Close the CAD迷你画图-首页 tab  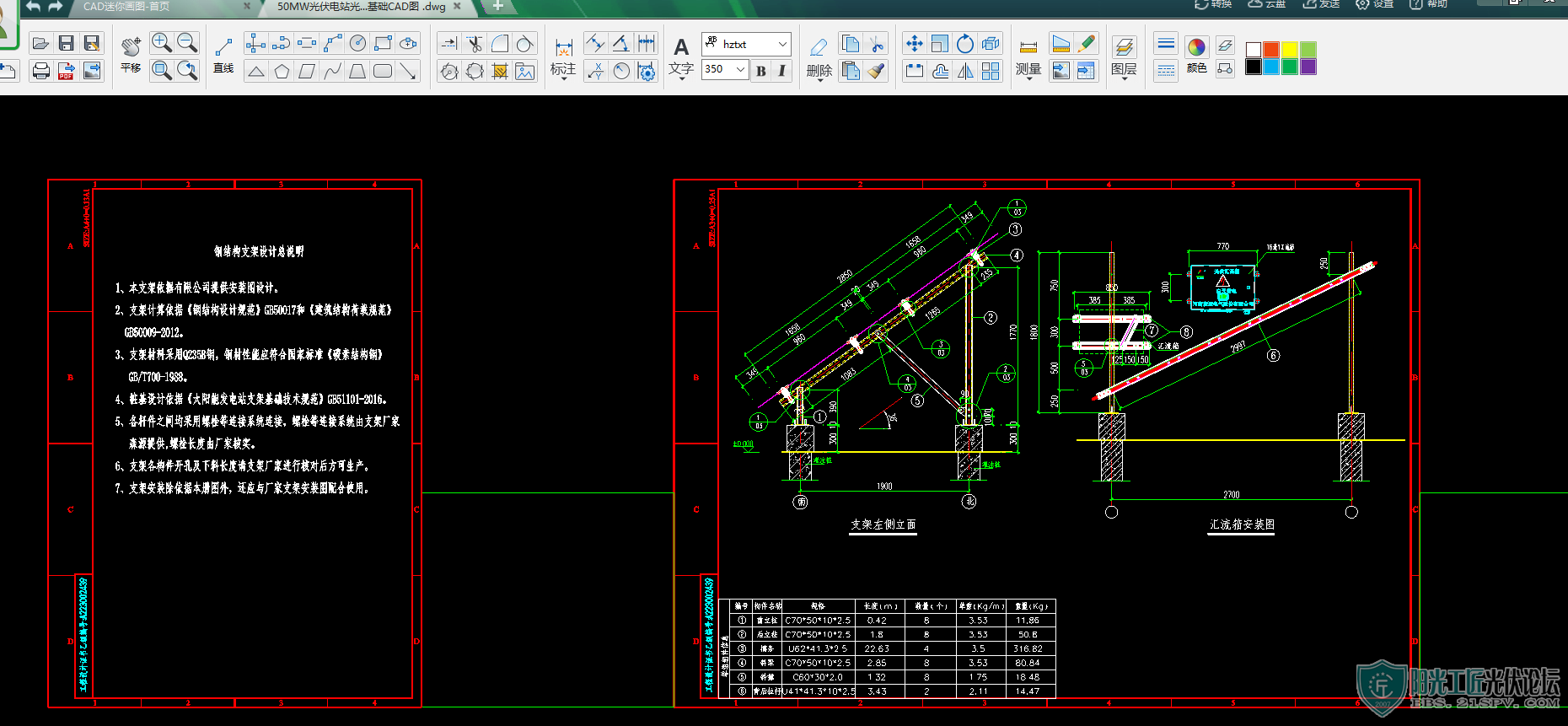pos(247,6)
